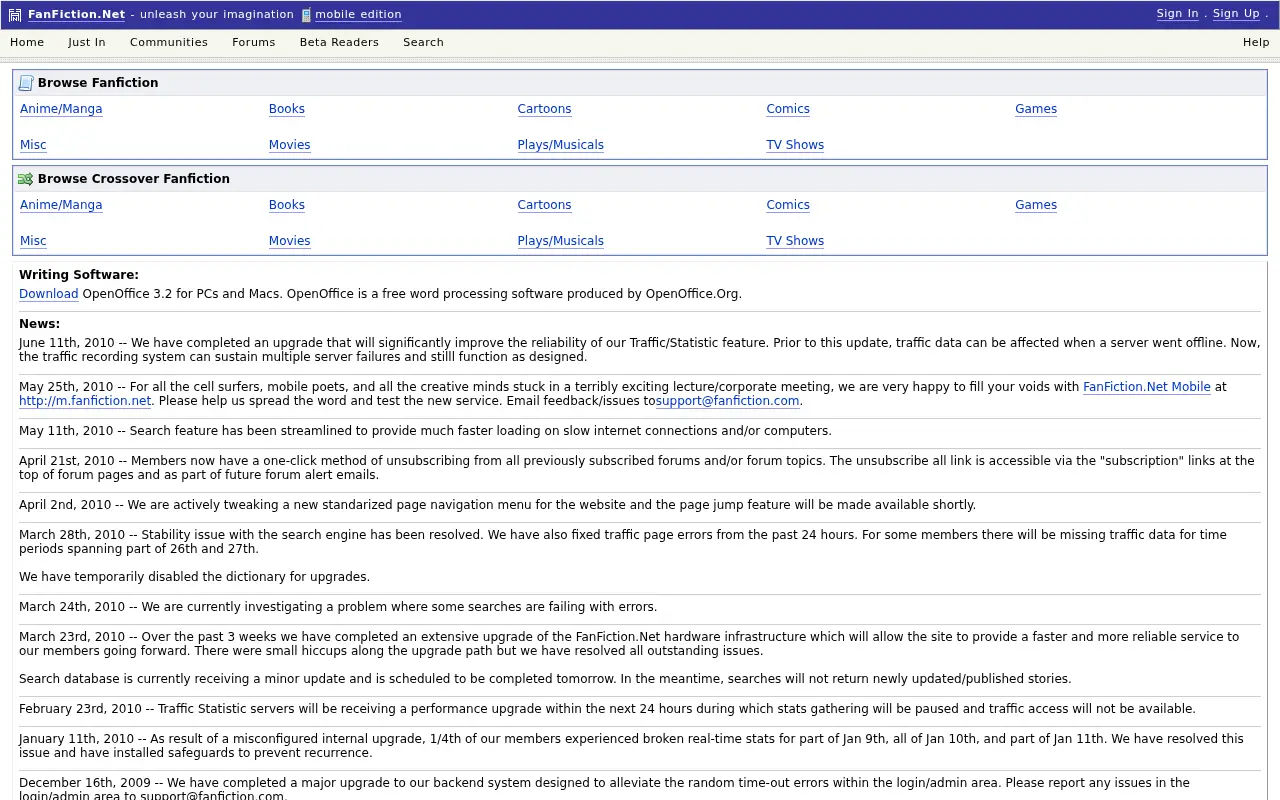
Task: Open the Help menu item
Action: (1256, 42)
